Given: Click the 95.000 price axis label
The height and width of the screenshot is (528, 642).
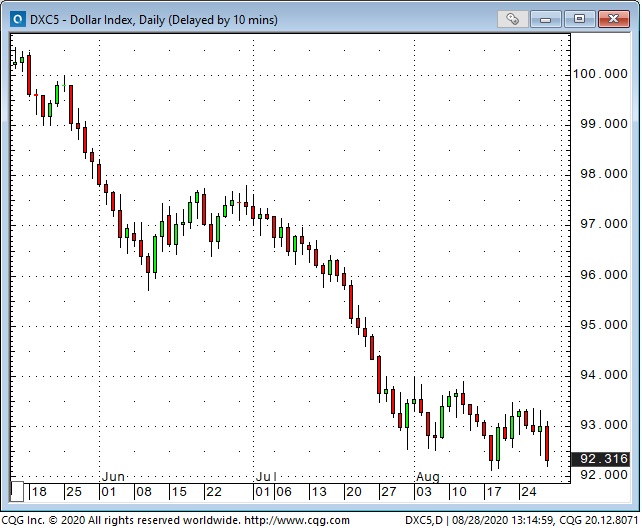Looking at the screenshot, I should (604, 325).
